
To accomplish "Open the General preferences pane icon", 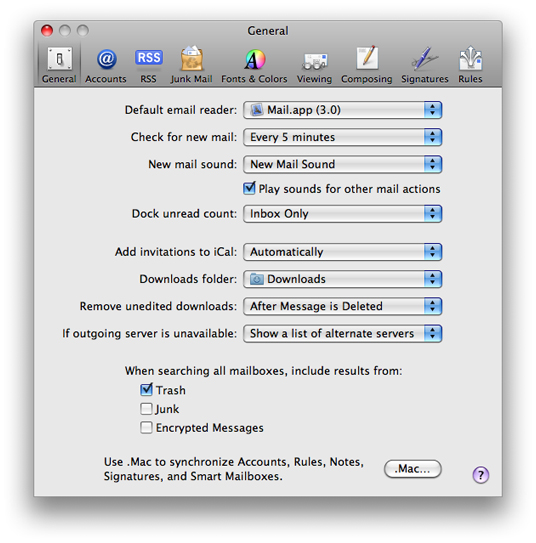I will coord(59,64).
